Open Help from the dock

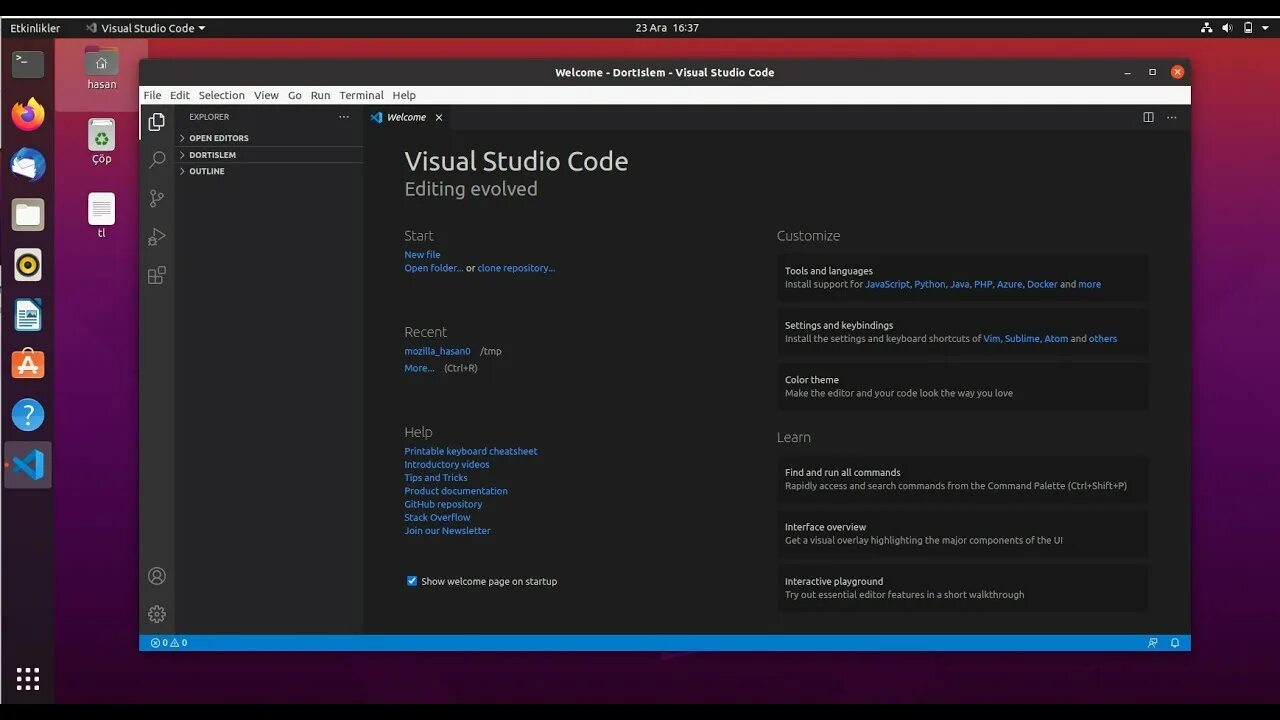[28, 415]
